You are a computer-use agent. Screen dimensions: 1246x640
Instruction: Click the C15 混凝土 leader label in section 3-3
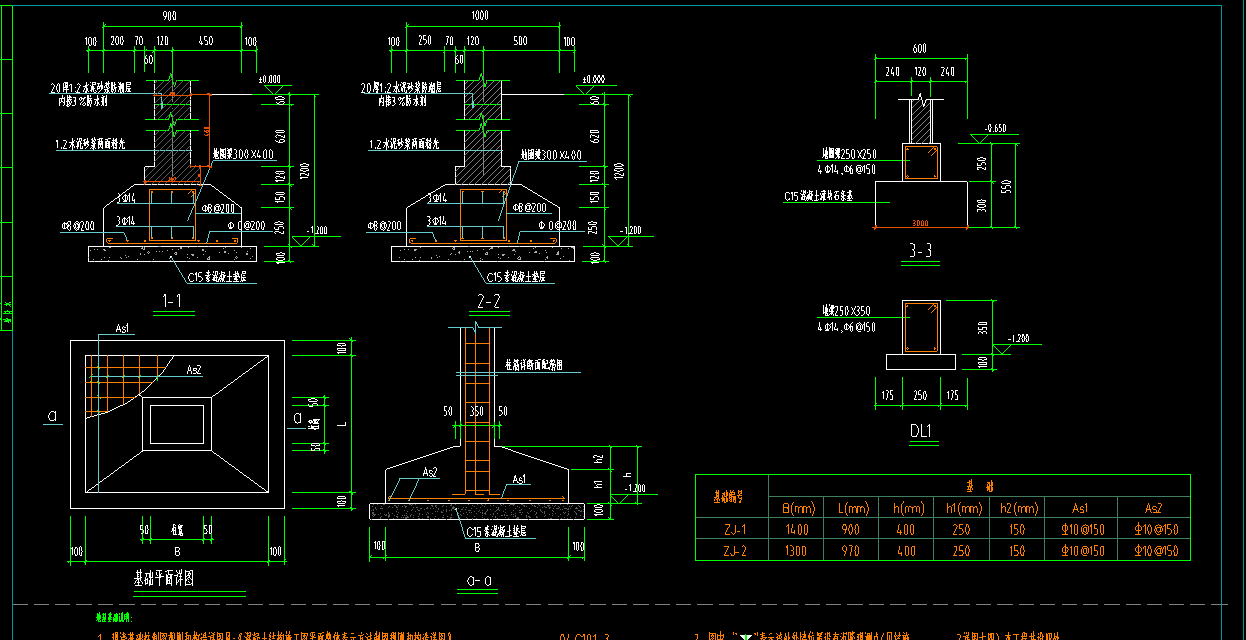click(821, 197)
